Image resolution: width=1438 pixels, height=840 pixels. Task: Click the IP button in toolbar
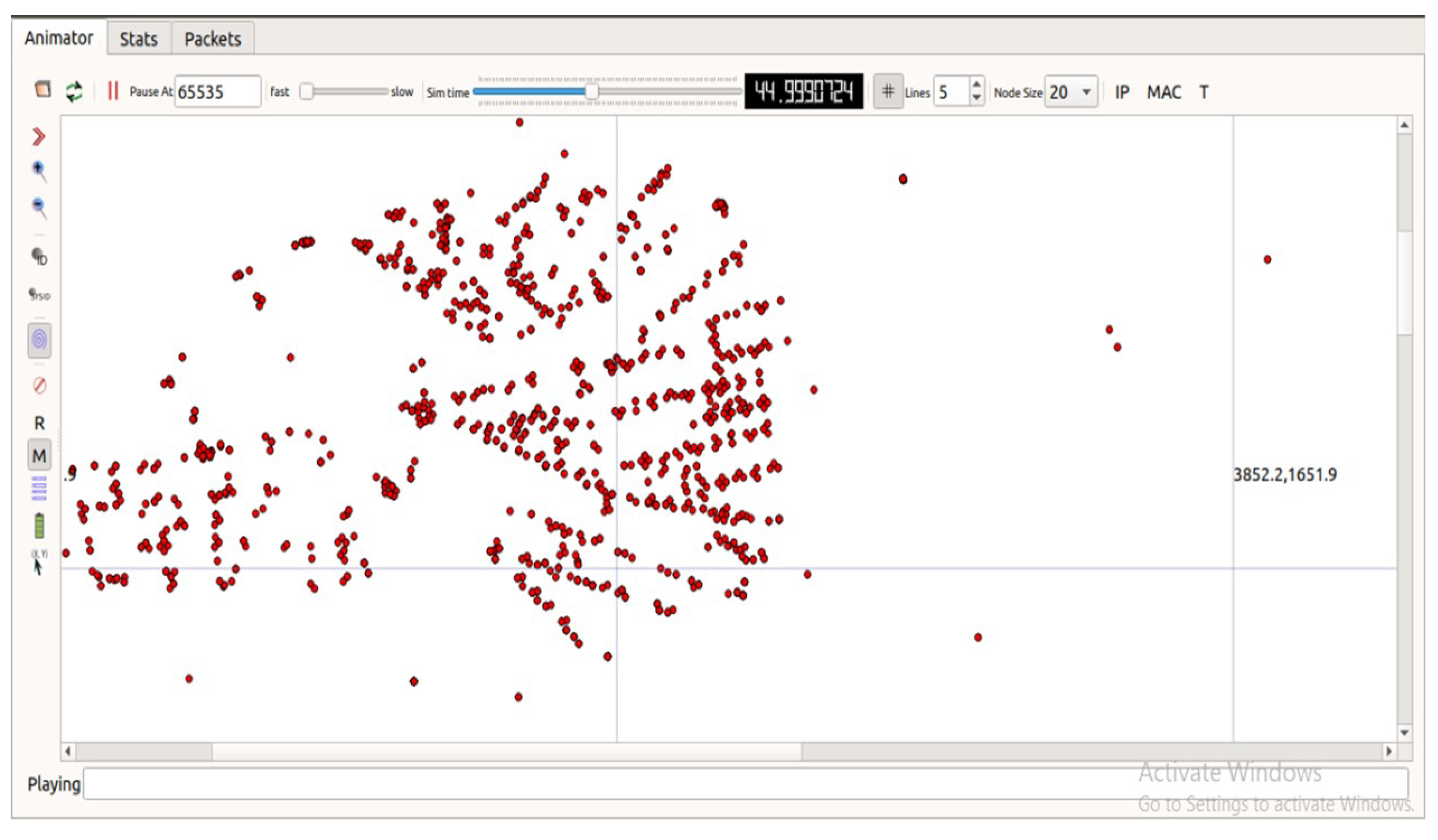[1121, 92]
